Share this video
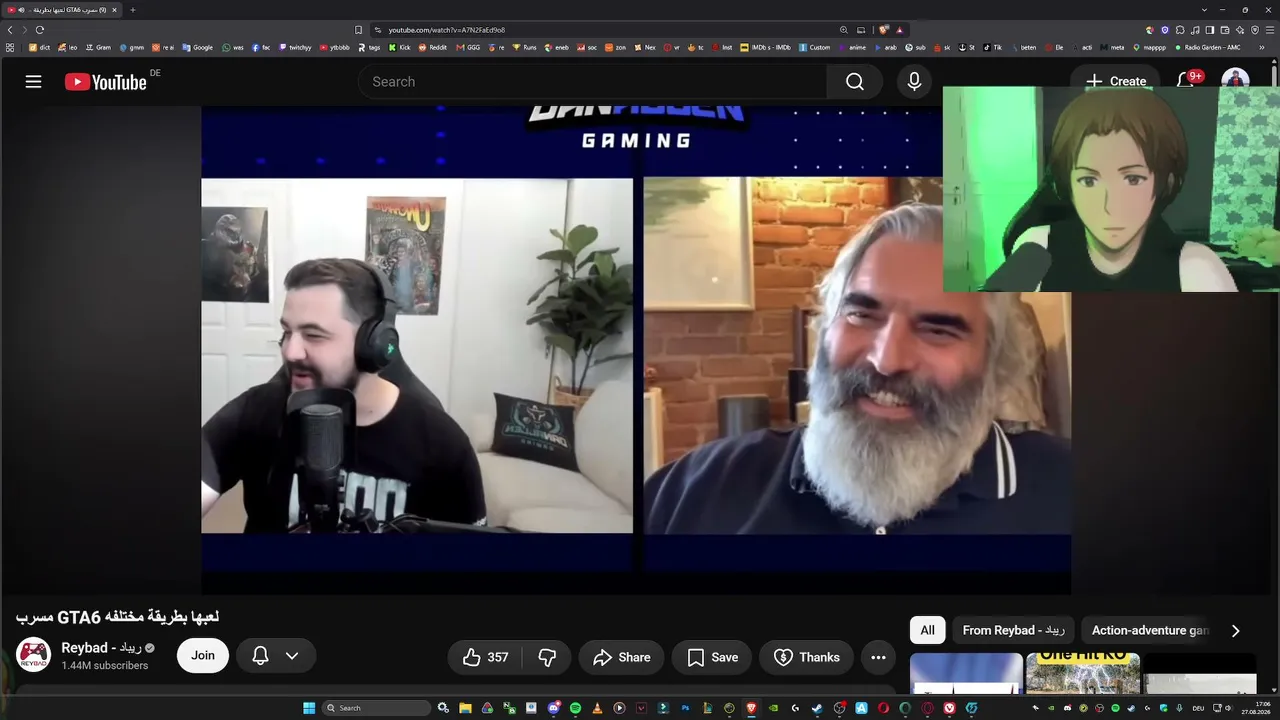1280x720 pixels. tap(621, 657)
